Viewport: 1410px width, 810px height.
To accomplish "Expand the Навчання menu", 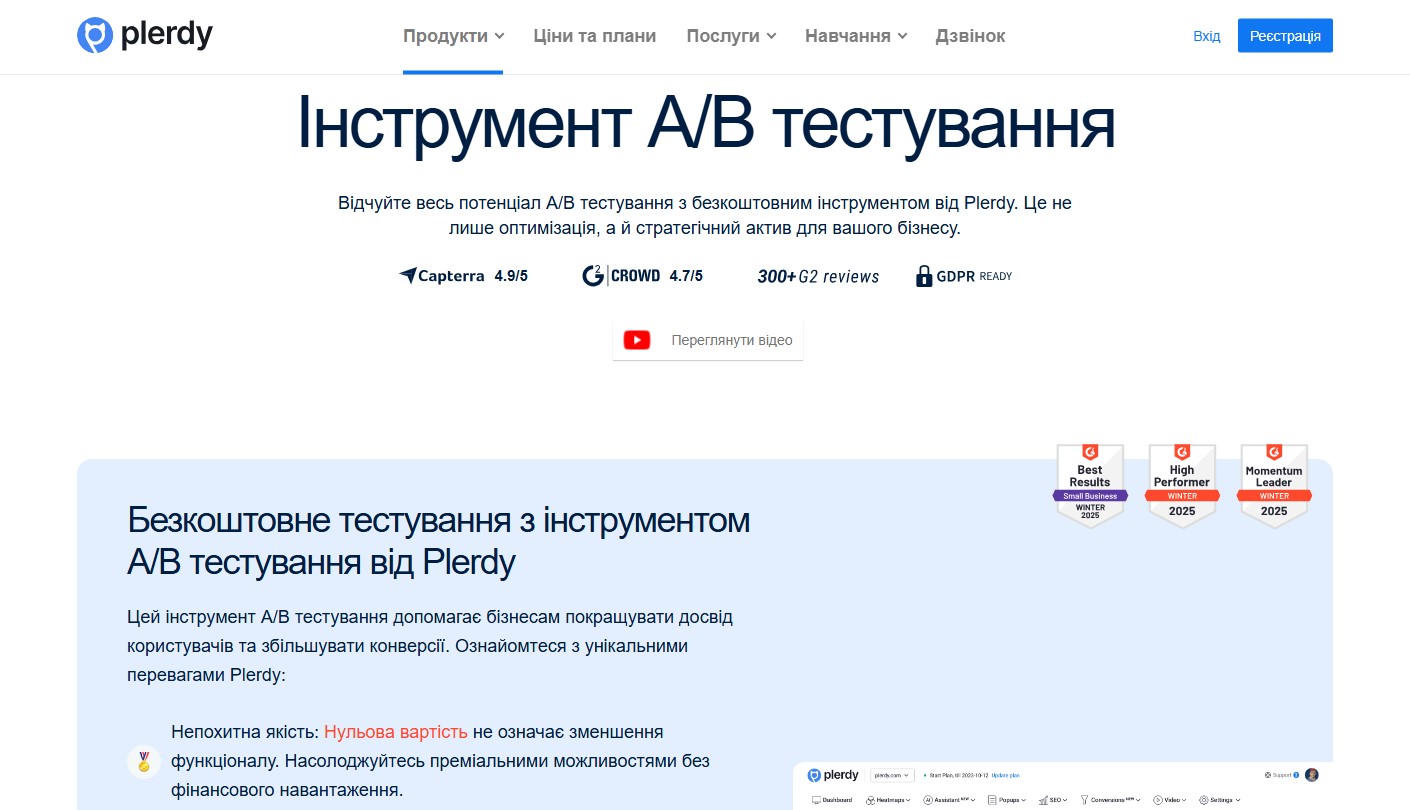I will tap(856, 36).
